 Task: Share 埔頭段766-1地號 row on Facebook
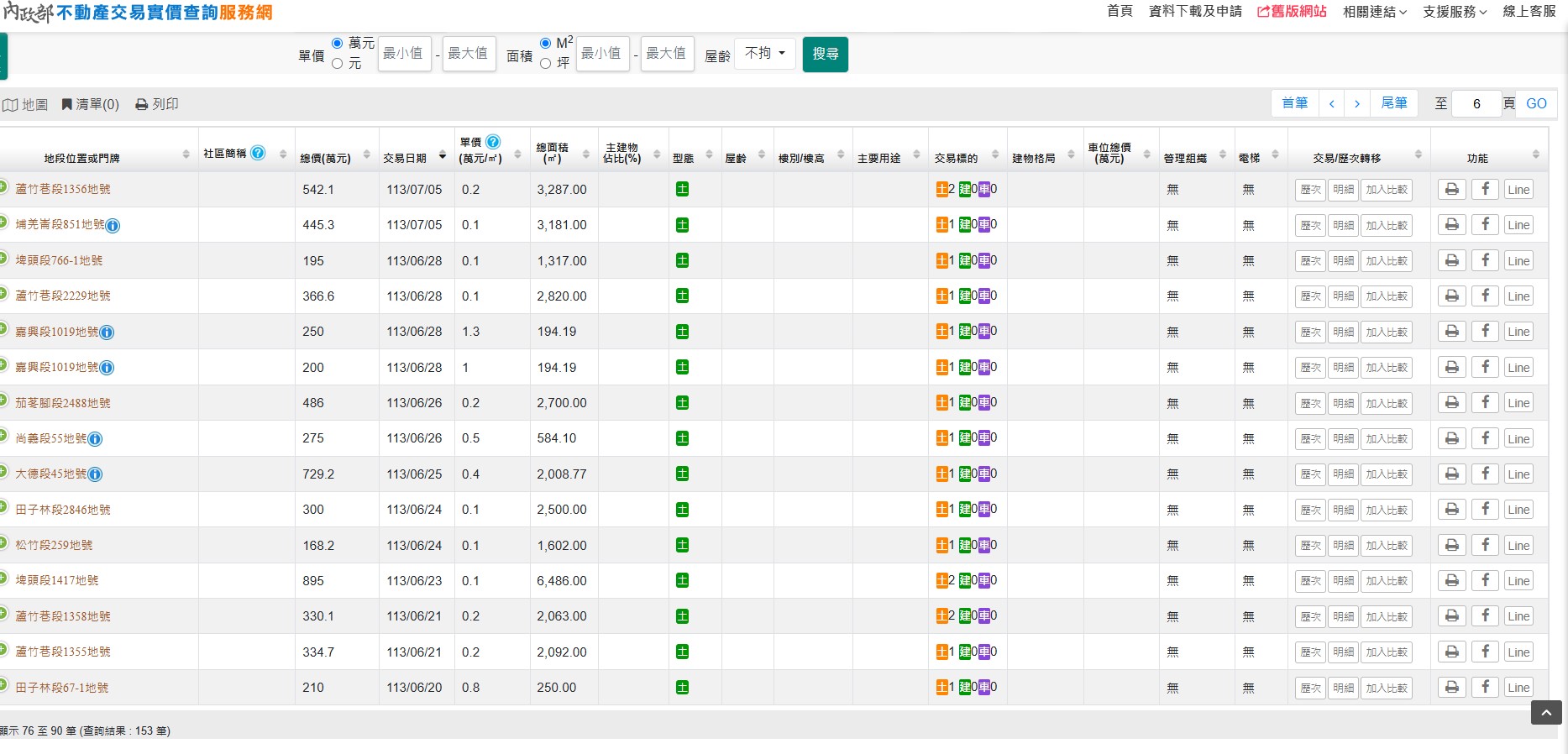pos(1485,261)
